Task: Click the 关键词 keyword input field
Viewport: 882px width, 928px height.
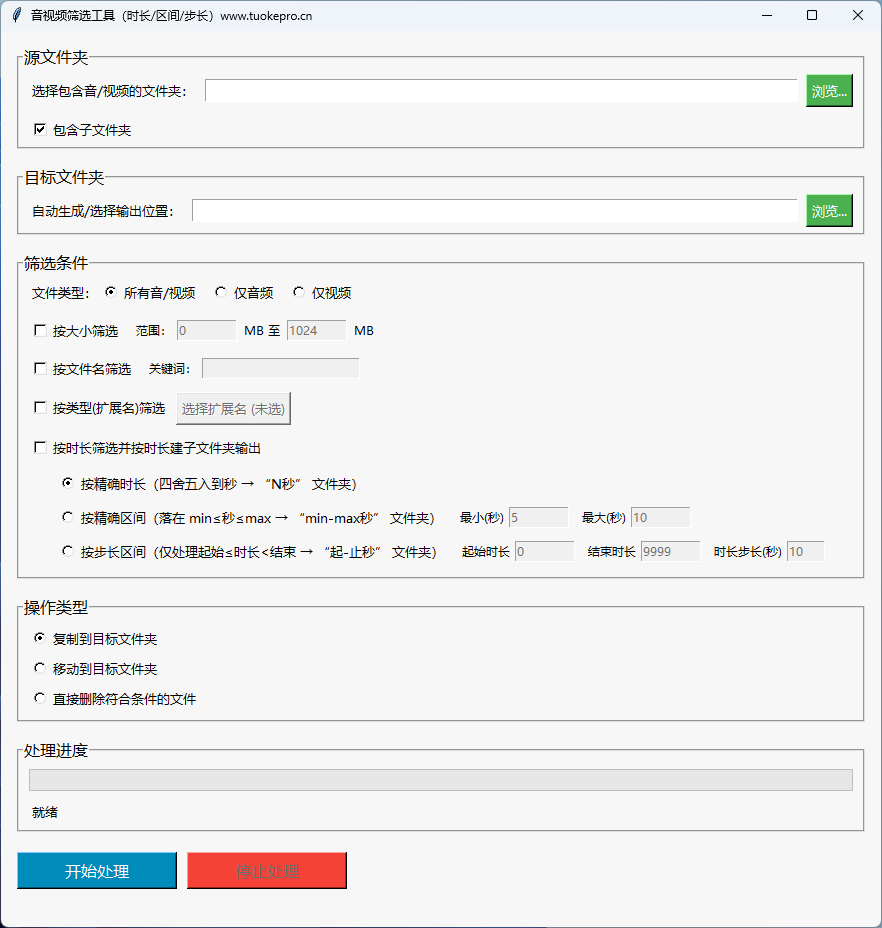Action: pyautogui.click(x=280, y=368)
